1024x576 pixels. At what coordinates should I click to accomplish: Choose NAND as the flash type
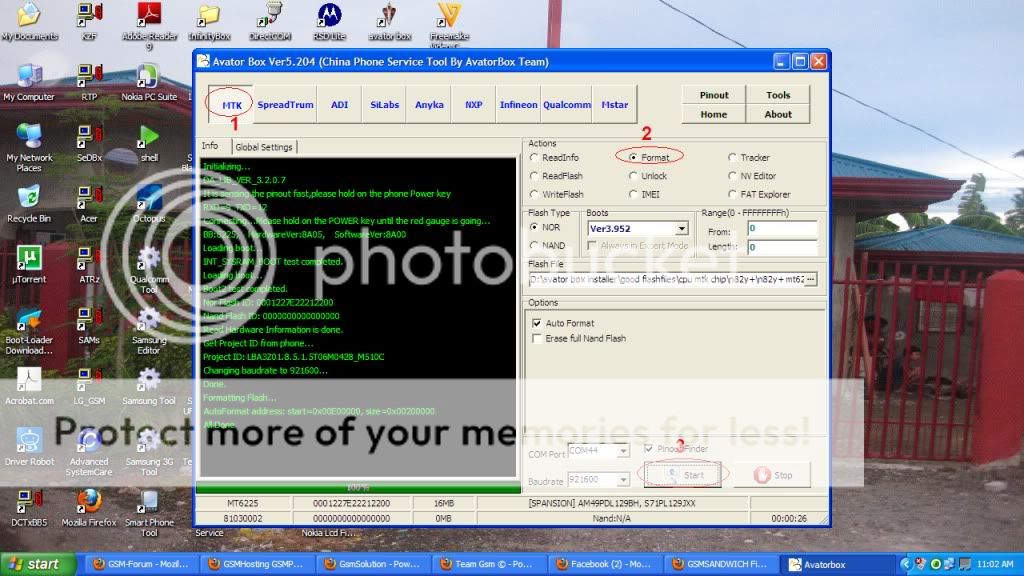click(x=535, y=245)
